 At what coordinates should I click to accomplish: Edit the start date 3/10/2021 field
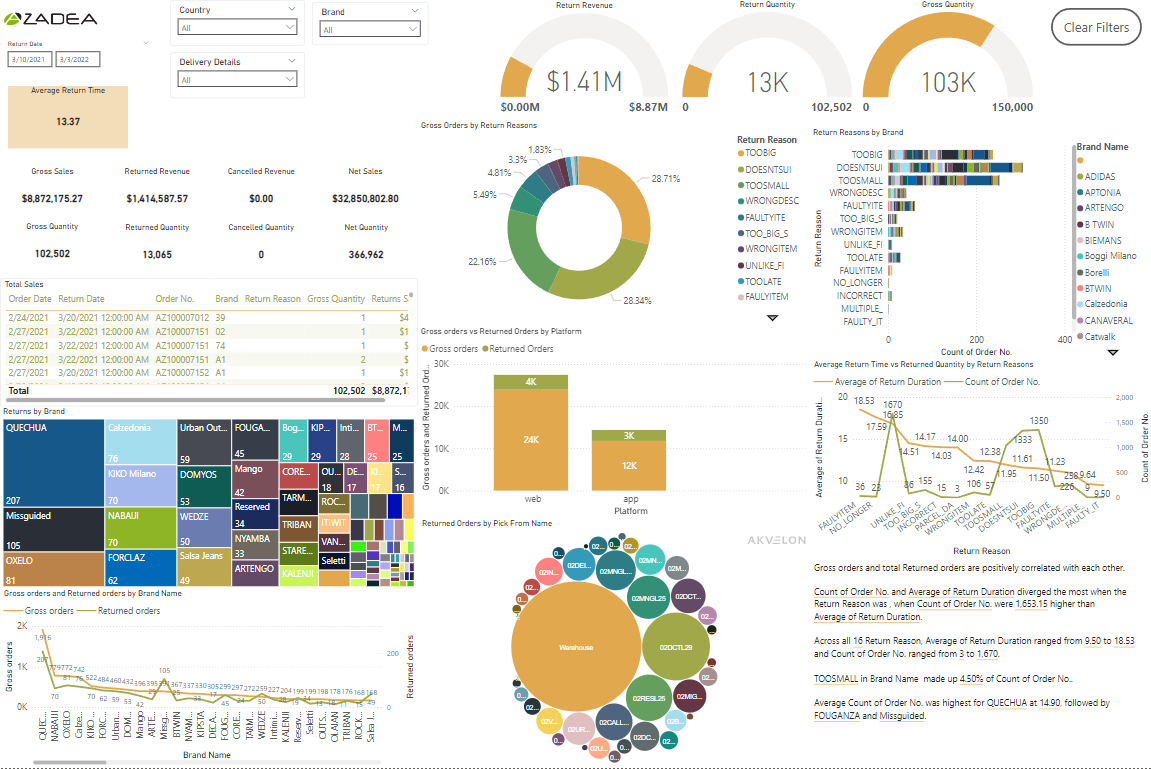click(x=29, y=59)
